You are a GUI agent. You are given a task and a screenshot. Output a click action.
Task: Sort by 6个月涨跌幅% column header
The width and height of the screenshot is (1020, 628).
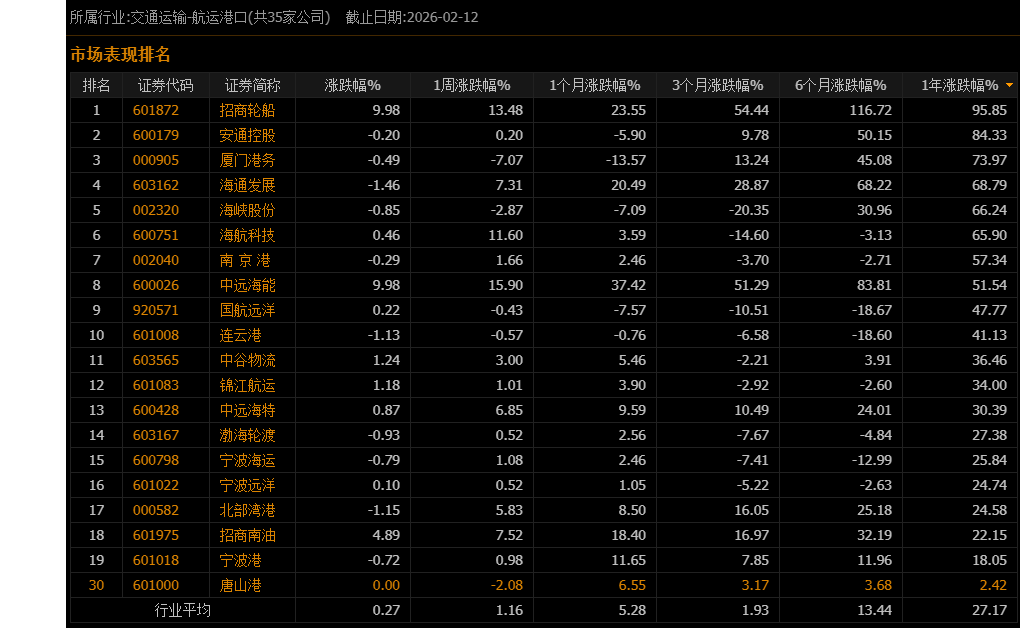tap(840, 85)
